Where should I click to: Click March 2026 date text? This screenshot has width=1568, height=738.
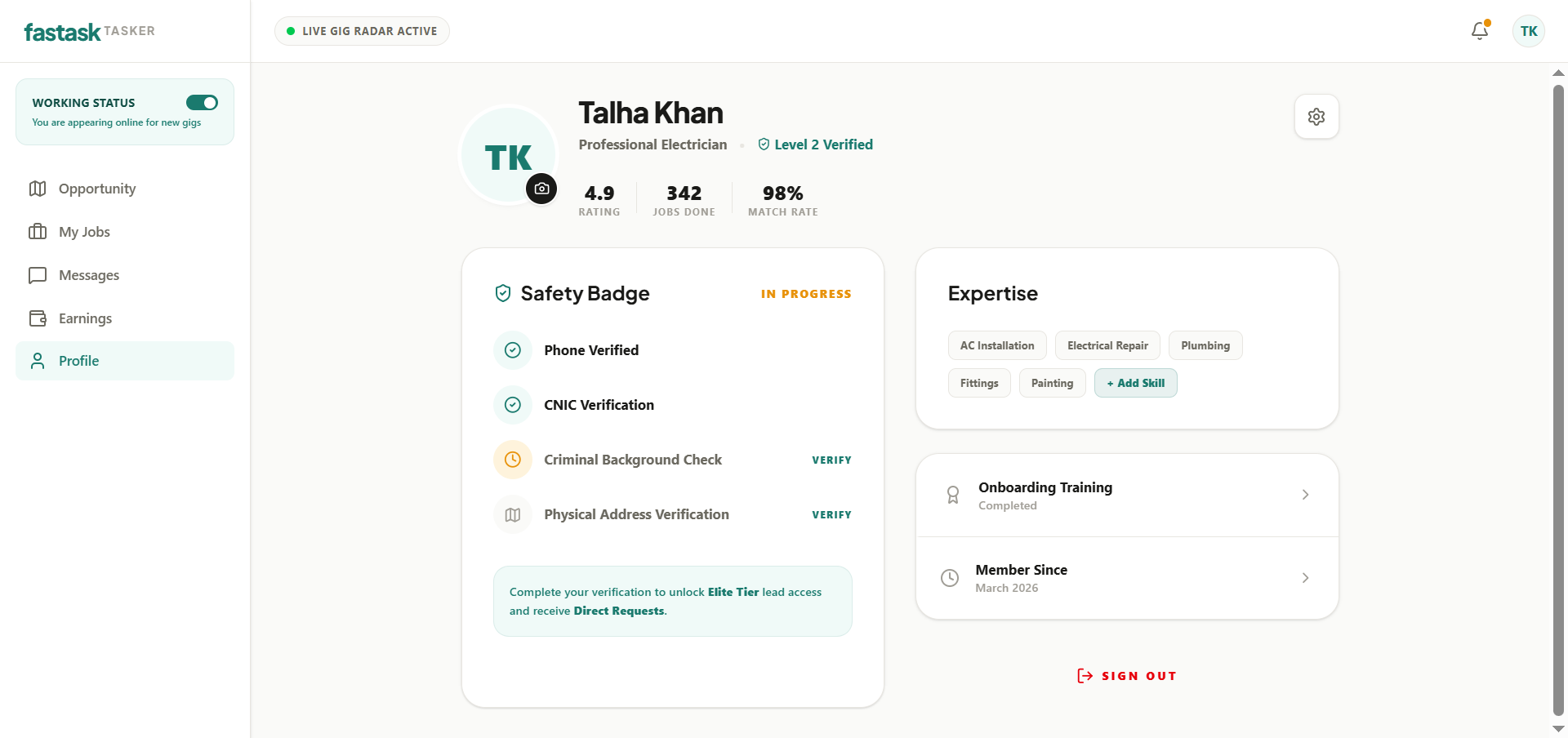point(1007,588)
